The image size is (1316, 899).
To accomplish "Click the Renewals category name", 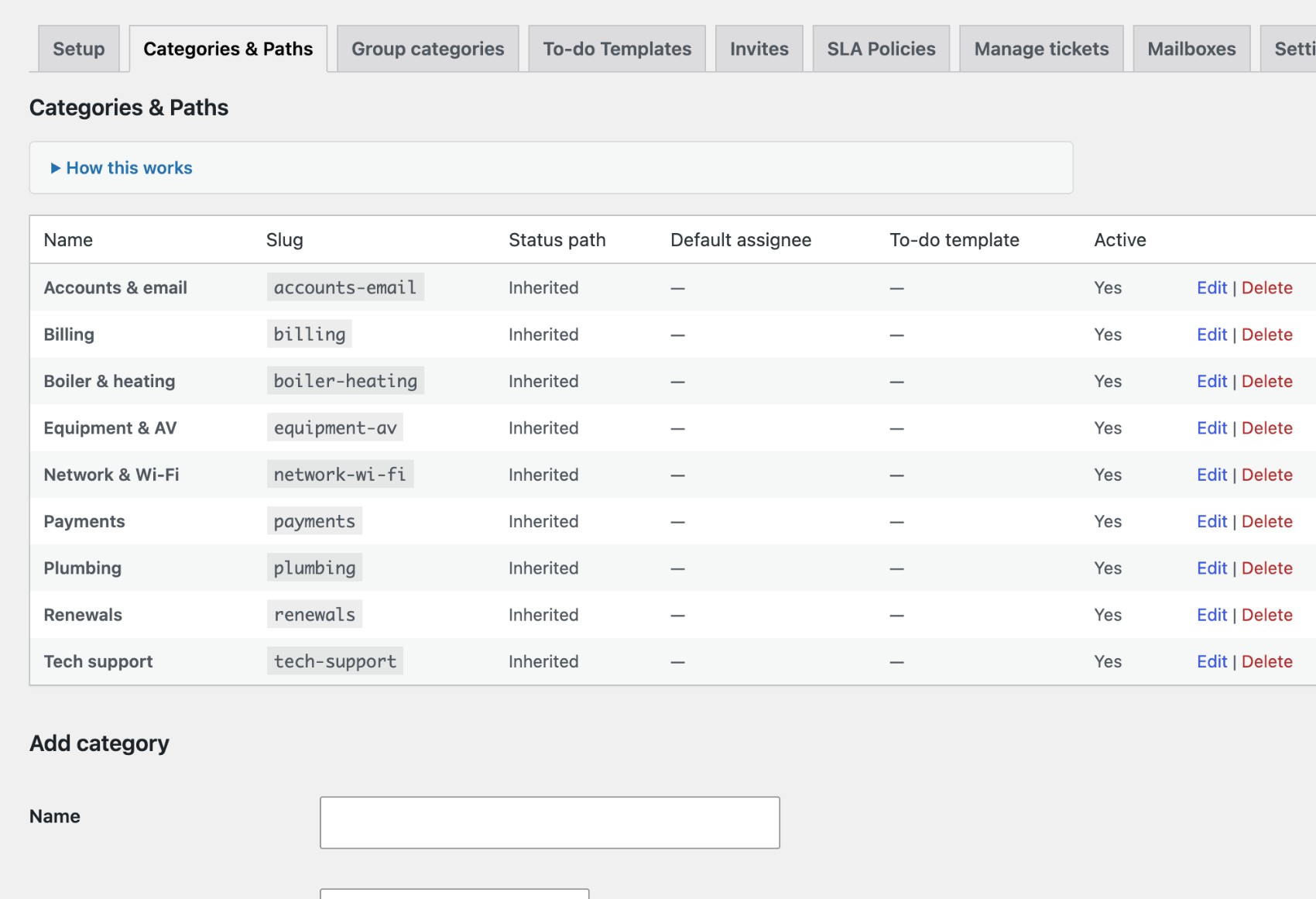I will 83,615.
